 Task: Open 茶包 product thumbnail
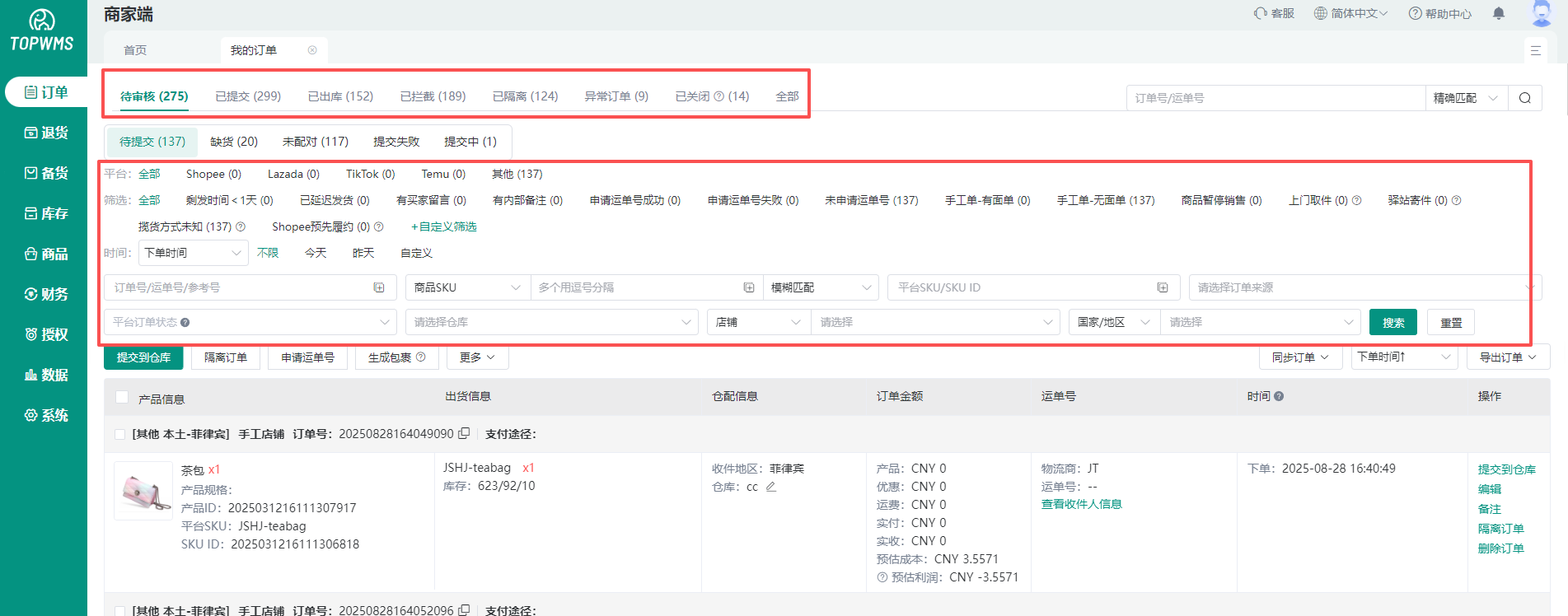click(x=143, y=491)
